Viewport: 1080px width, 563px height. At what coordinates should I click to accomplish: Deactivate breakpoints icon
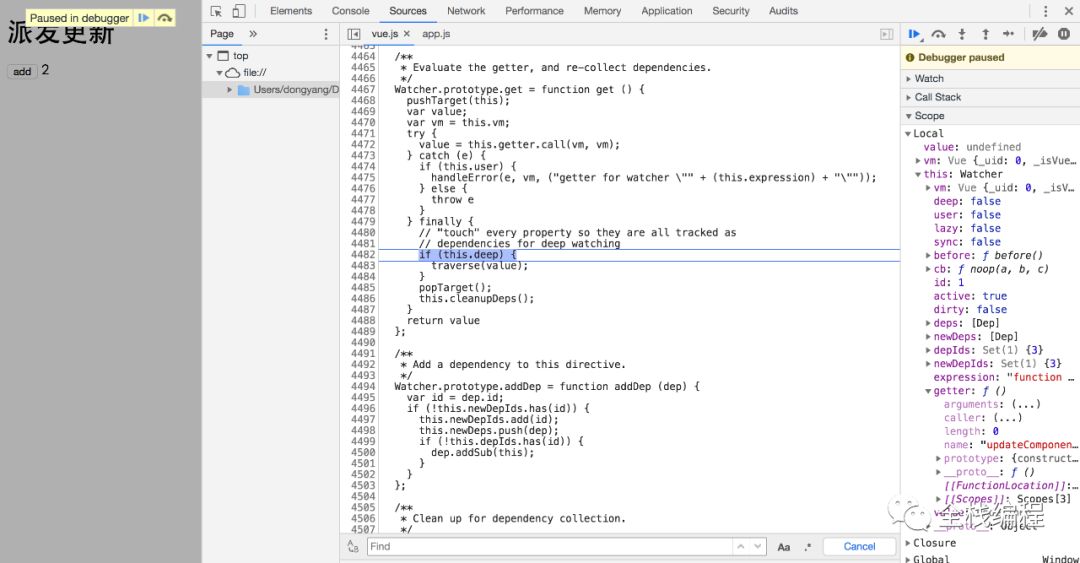(1040, 34)
